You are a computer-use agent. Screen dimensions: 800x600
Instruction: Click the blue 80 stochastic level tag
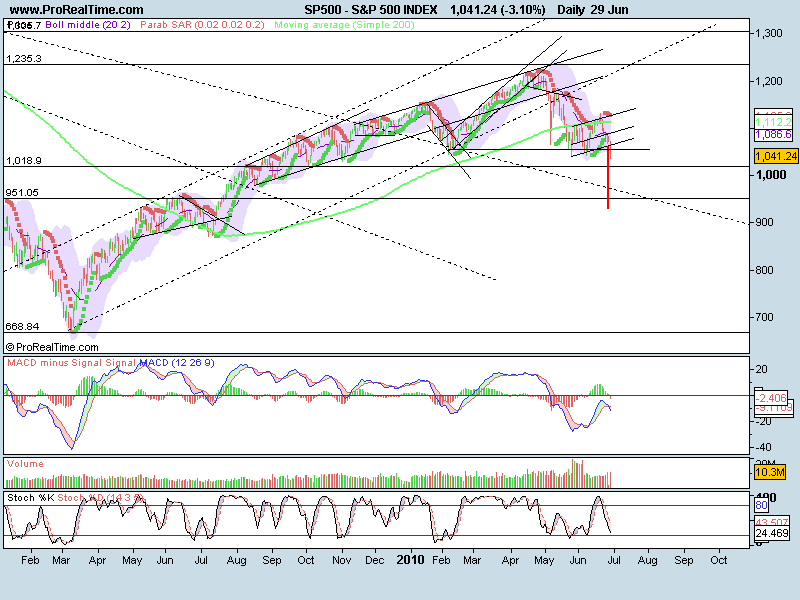click(x=761, y=506)
